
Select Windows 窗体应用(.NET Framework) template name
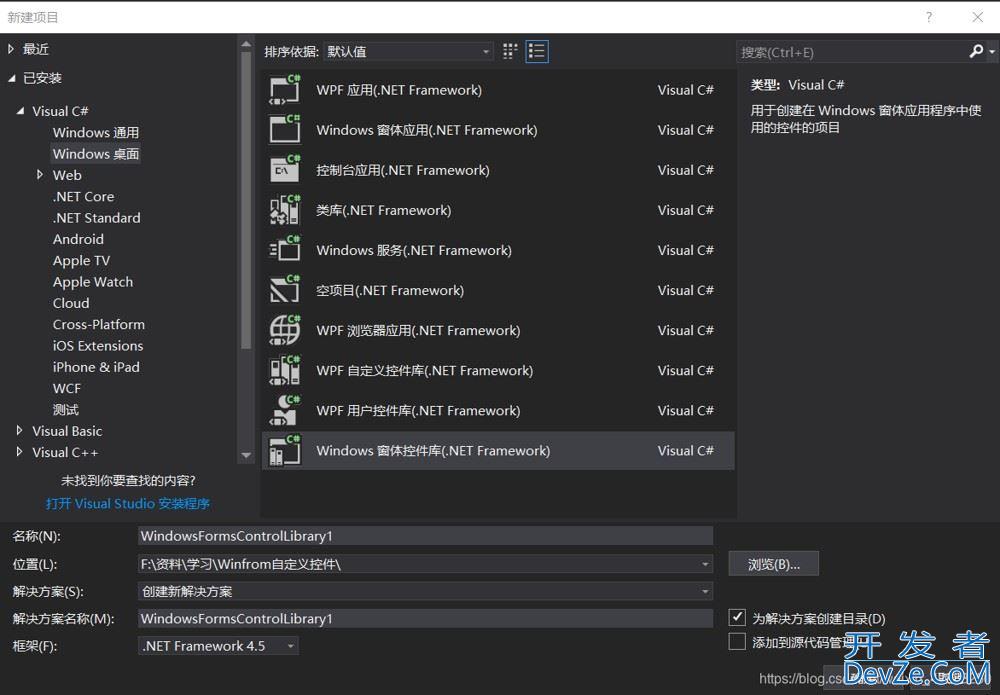click(x=427, y=130)
